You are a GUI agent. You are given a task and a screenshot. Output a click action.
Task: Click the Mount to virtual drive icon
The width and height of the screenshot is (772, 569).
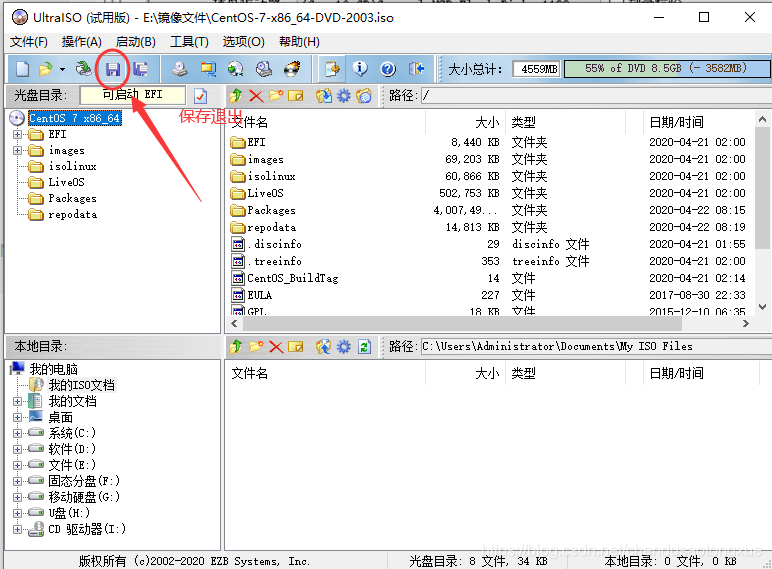pos(264,69)
